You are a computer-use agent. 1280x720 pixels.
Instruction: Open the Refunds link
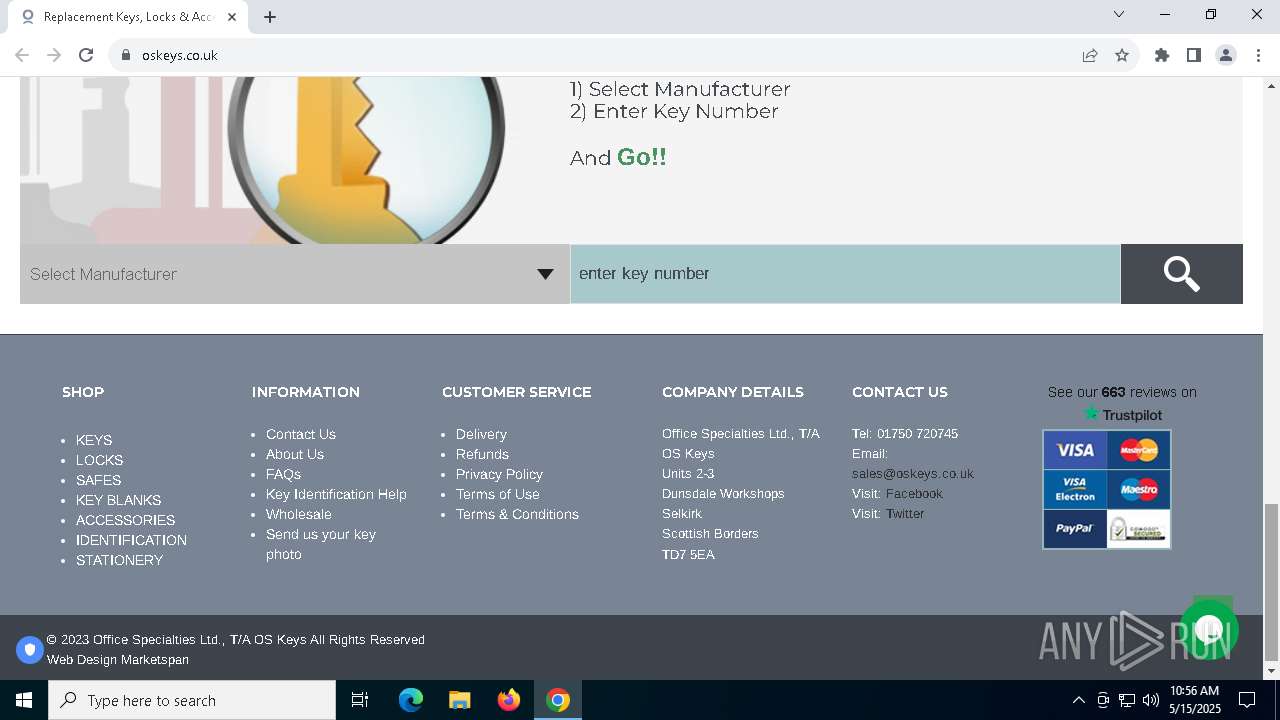482,454
